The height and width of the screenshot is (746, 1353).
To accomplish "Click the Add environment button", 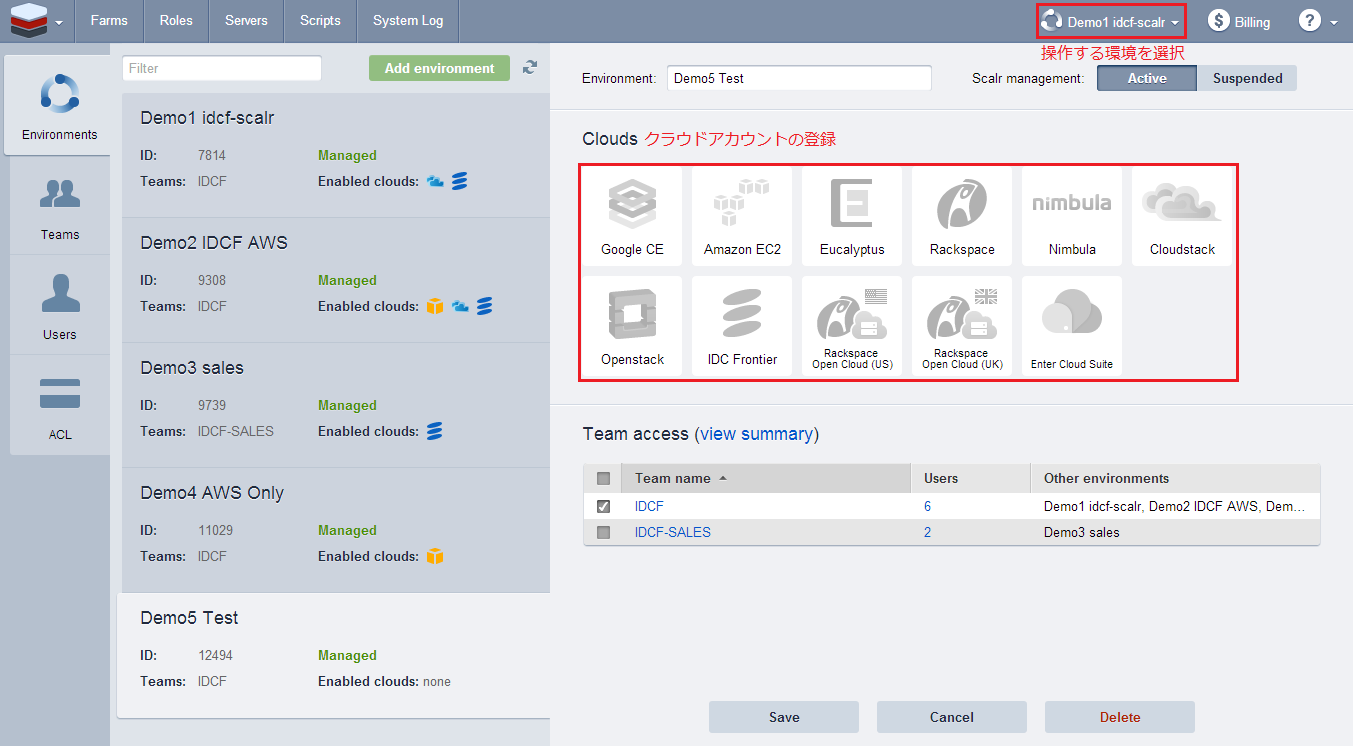I will [439, 68].
